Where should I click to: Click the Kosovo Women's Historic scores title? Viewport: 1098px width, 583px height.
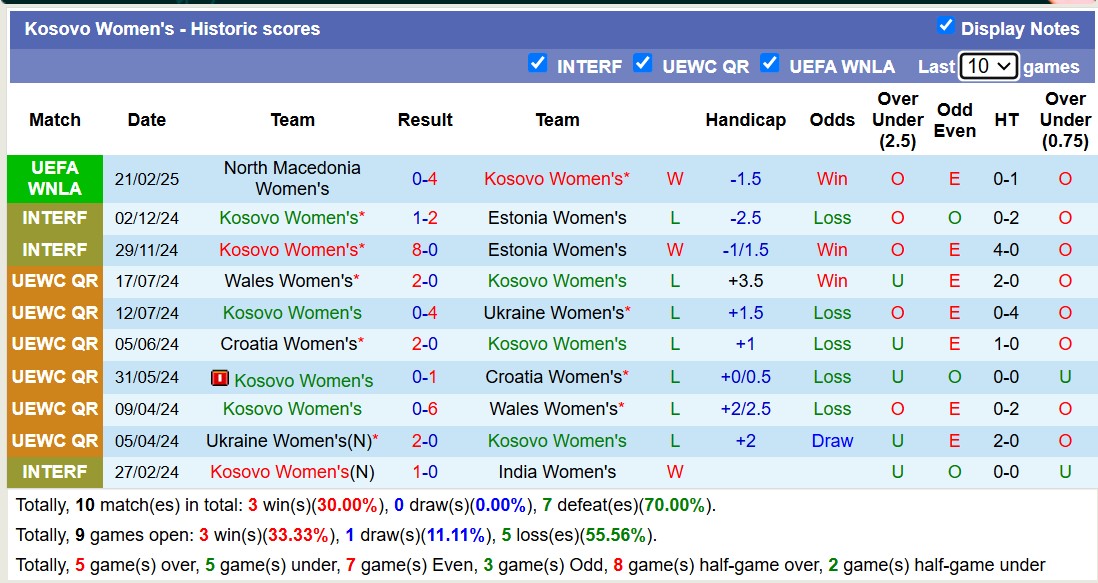tap(172, 29)
